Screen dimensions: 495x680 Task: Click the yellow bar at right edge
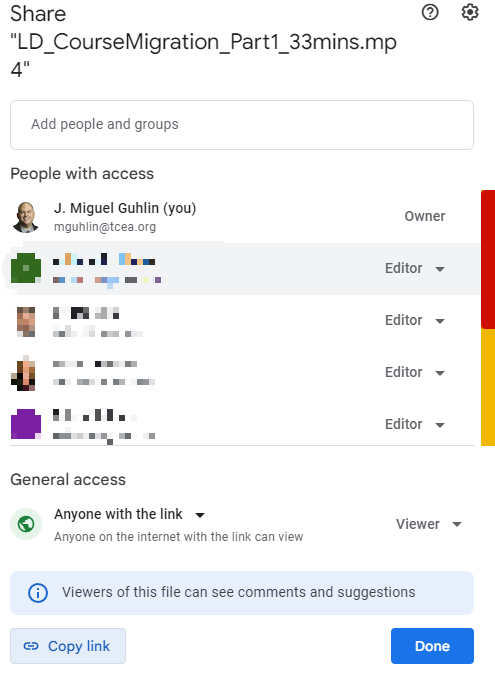pos(488,387)
